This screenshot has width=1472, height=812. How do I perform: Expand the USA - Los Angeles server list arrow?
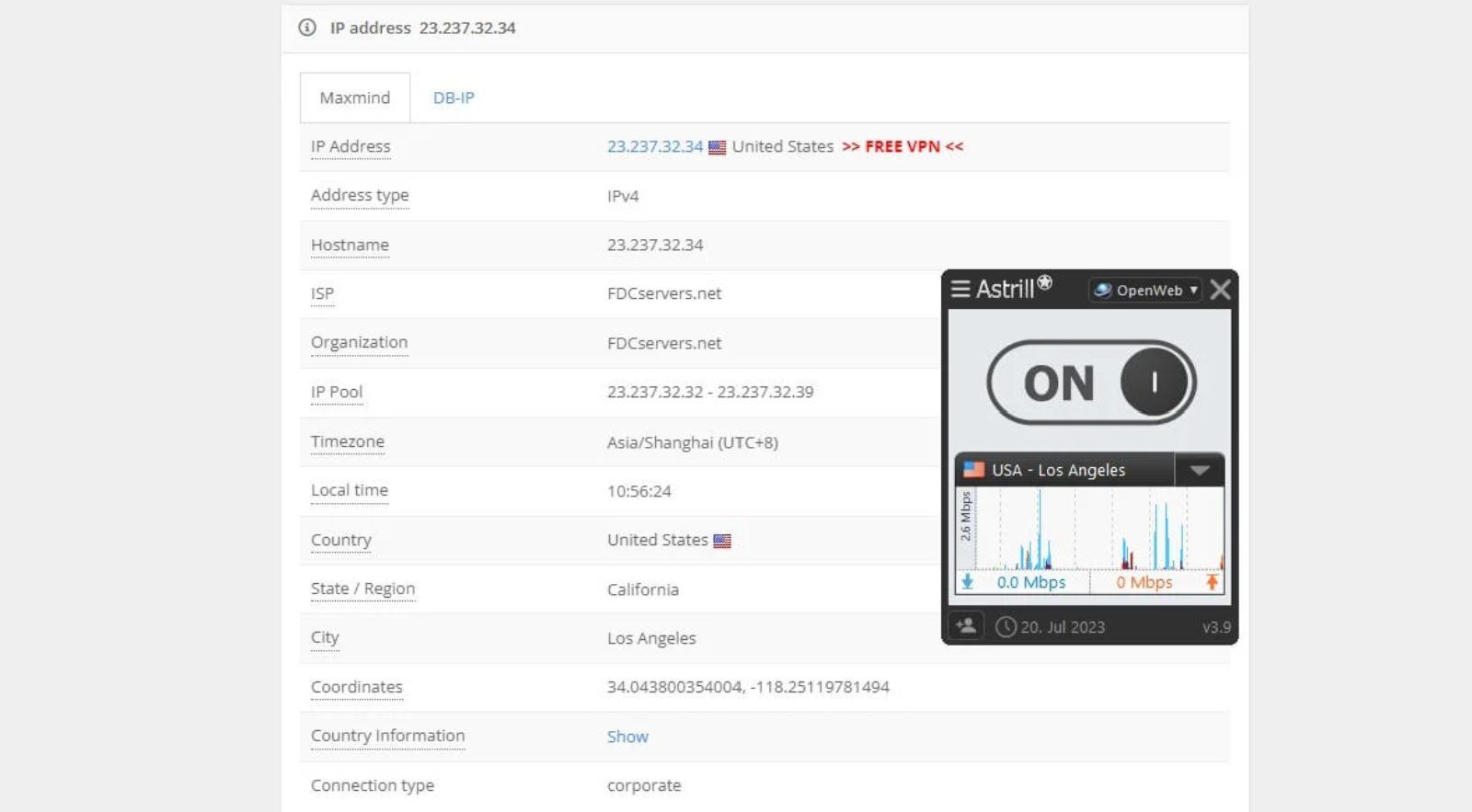tap(1199, 470)
